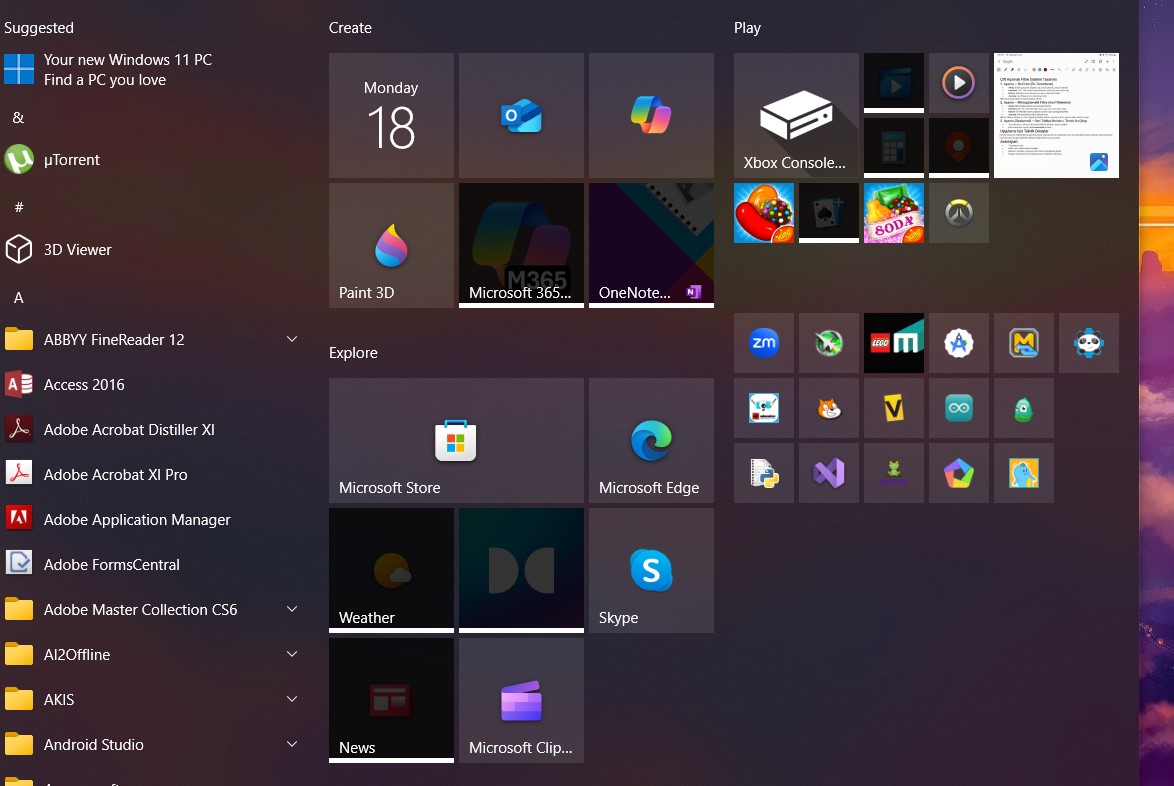
Task: Click the Explore group heading
Action: [x=353, y=353]
